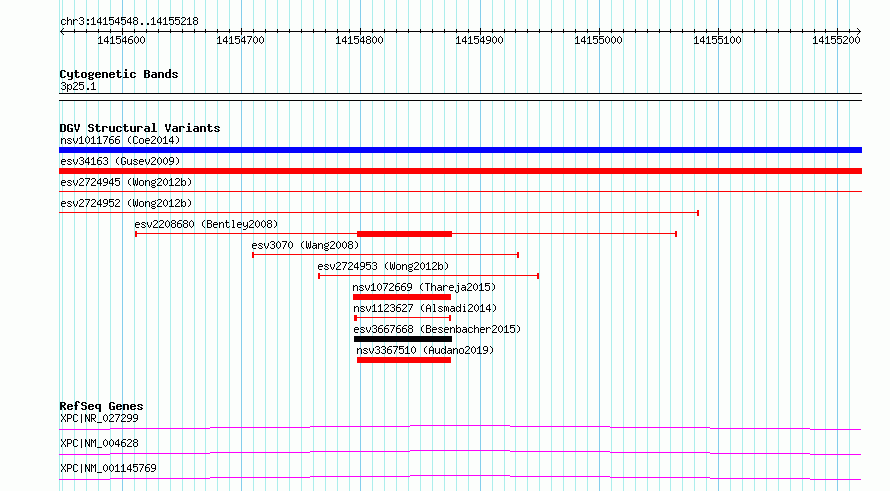Open the XPC|NM_001145769 transcript label
The width and height of the screenshot is (890, 491).
click(x=108, y=468)
